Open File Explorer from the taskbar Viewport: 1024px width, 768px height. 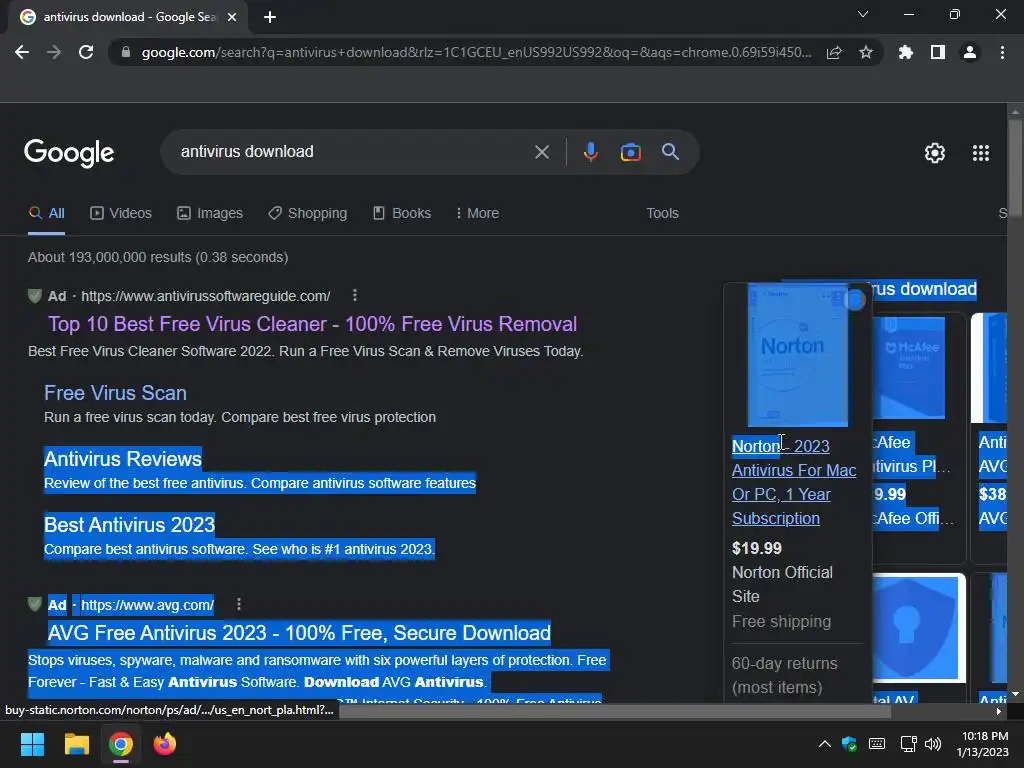76,744
